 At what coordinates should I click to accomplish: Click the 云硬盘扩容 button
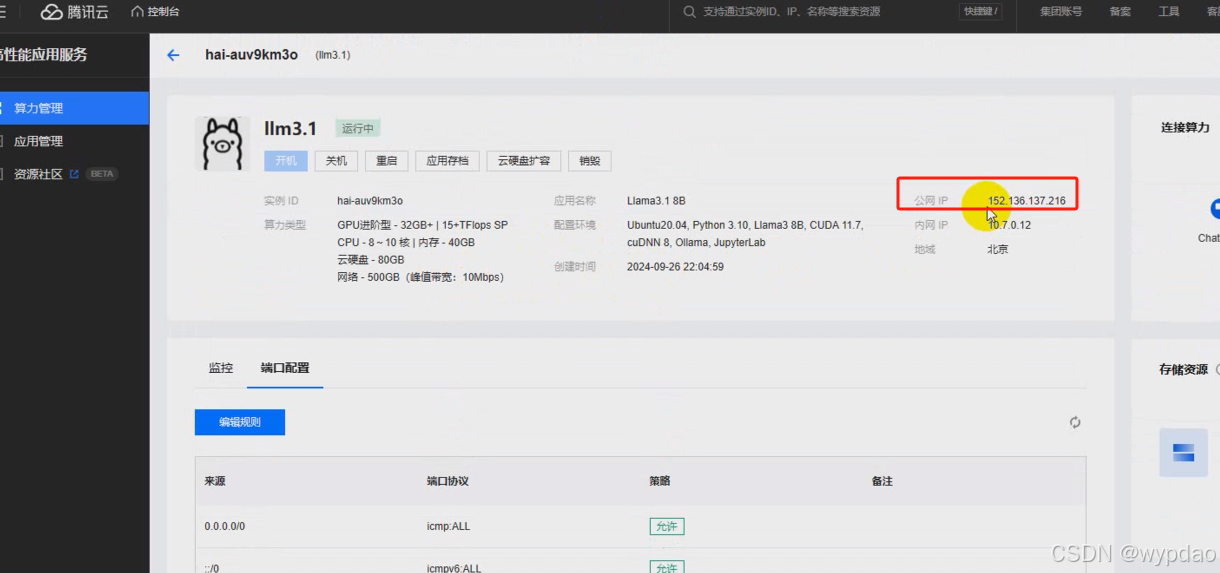524,161
